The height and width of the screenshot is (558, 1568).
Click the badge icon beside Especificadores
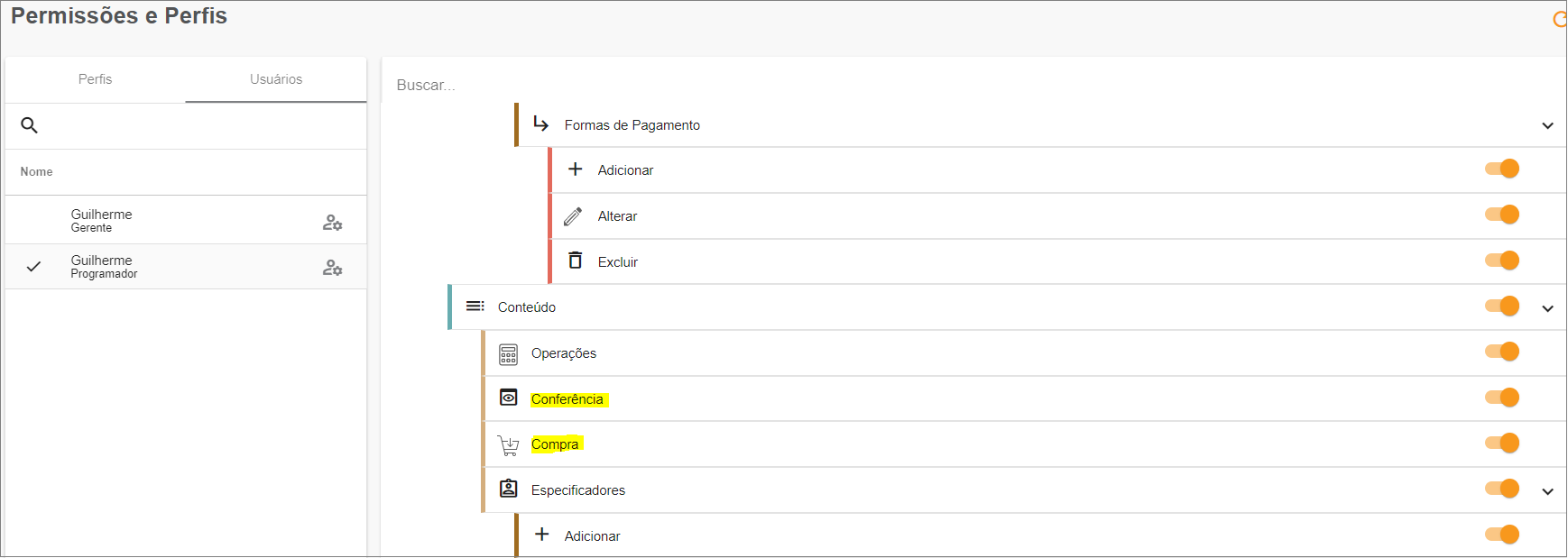(x=509, y=489)
